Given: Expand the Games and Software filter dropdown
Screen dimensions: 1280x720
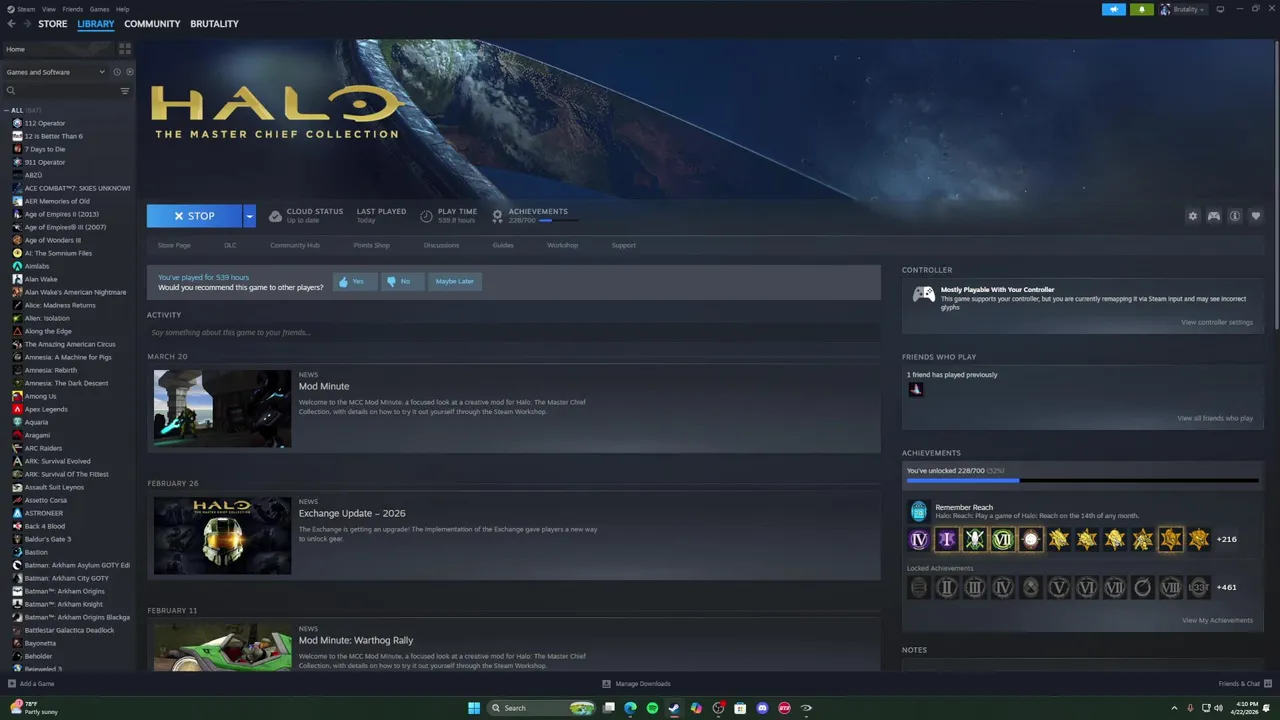Looking at the screenshot, I should click(x=55, y=72).
